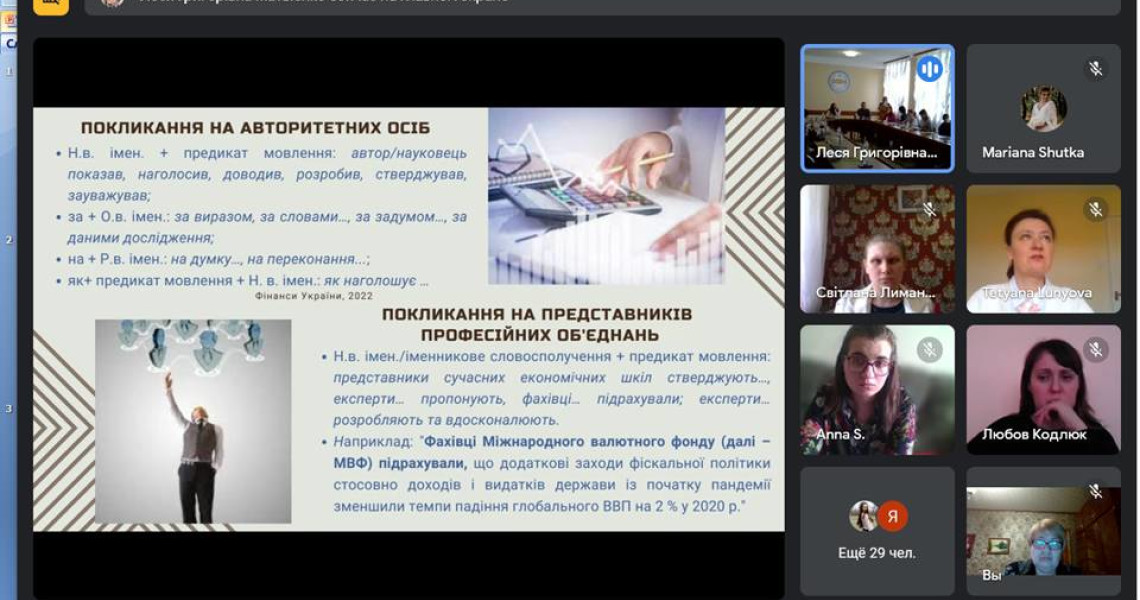Click muted mic icon on Любов Кодлюк tile
1140x600 pixels.
click(x=1095, y=351)
